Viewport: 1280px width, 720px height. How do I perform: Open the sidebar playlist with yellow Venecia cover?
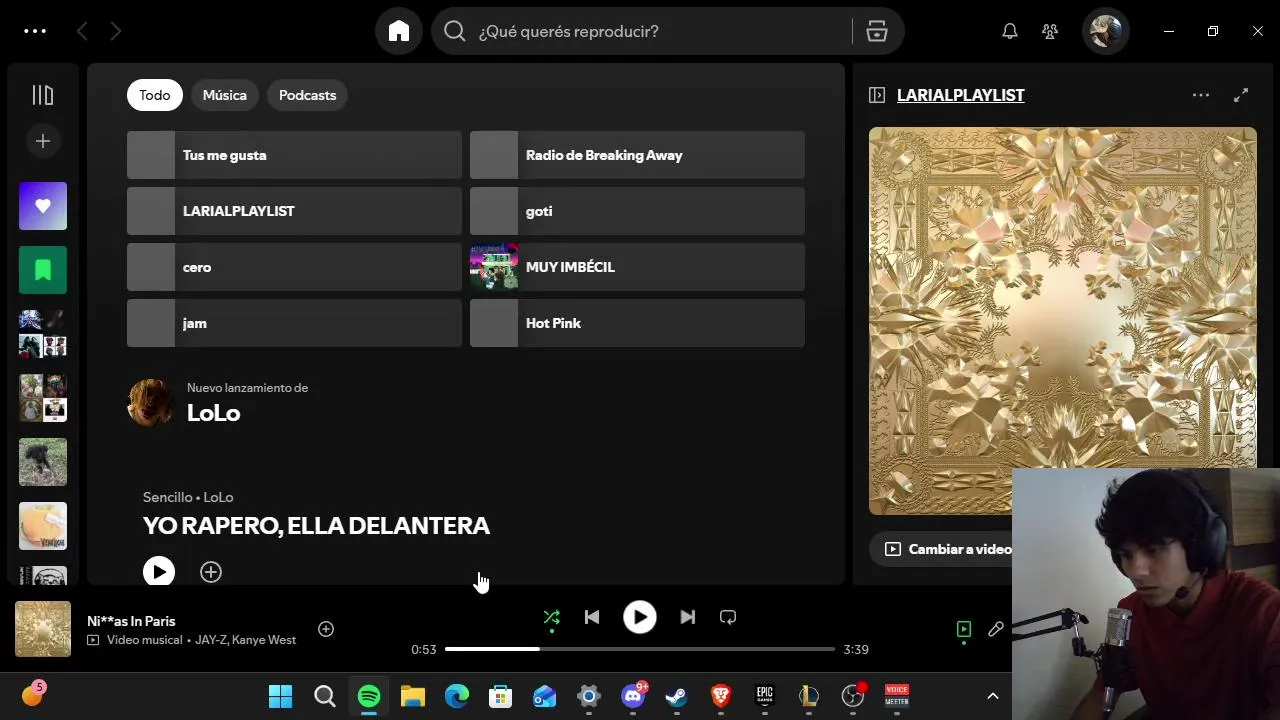[43, 526]
